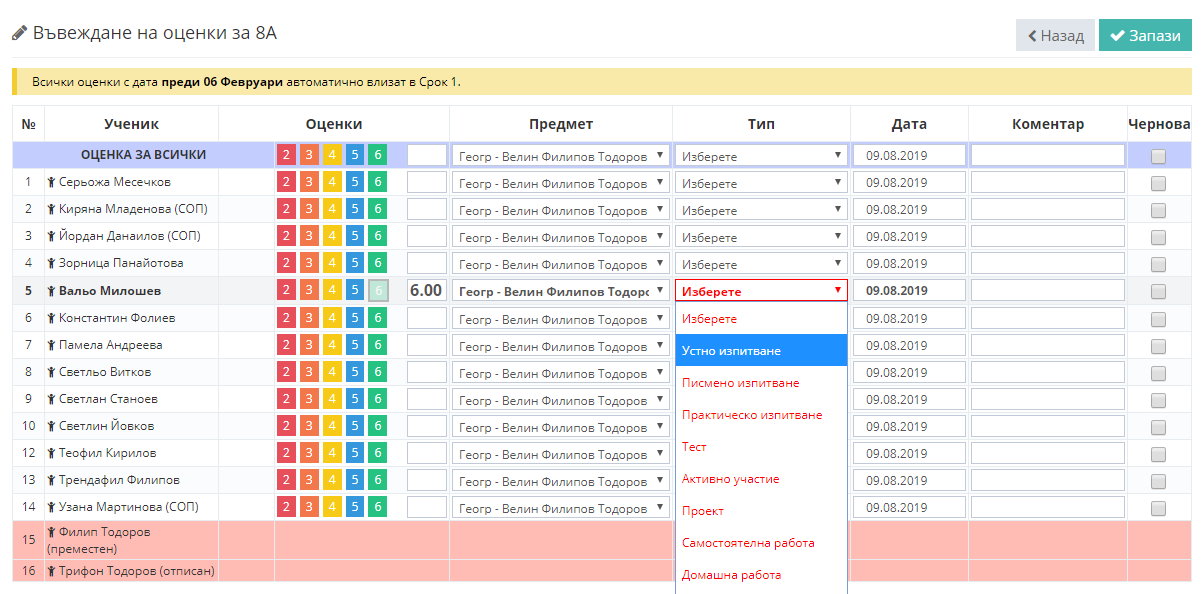The width and height of the screenshot is (1202, 594).
Task: Check Чернова box in ОЦЕНКА ЗА ВСИЧКИ row
Action: point(1158,156)
